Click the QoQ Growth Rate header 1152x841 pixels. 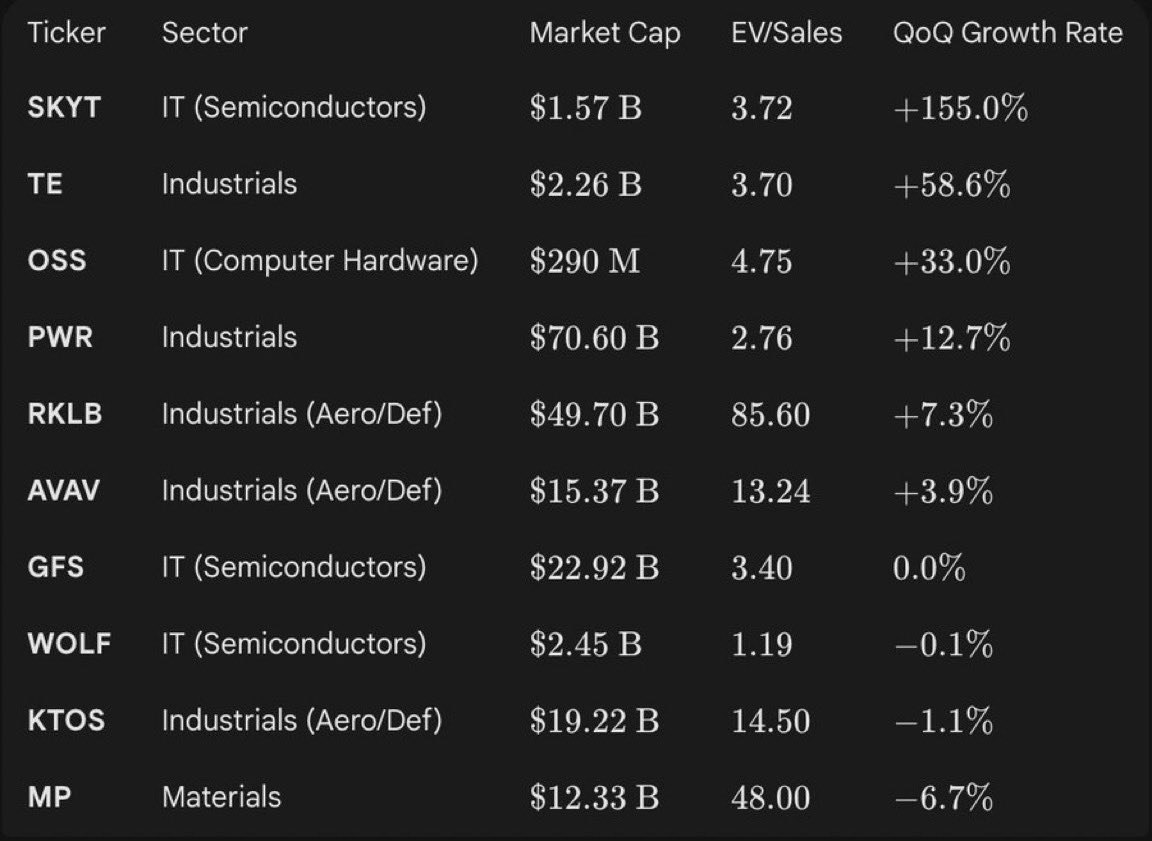tap(1007, 33)
